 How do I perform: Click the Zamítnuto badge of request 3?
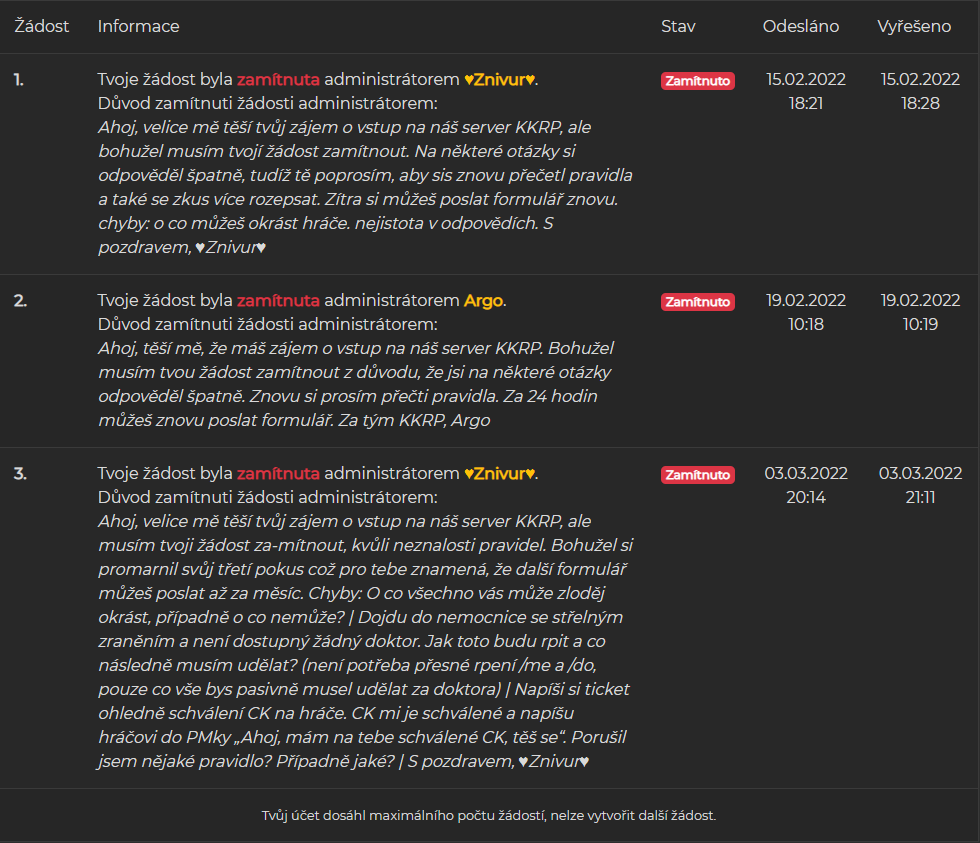point(697,475)
